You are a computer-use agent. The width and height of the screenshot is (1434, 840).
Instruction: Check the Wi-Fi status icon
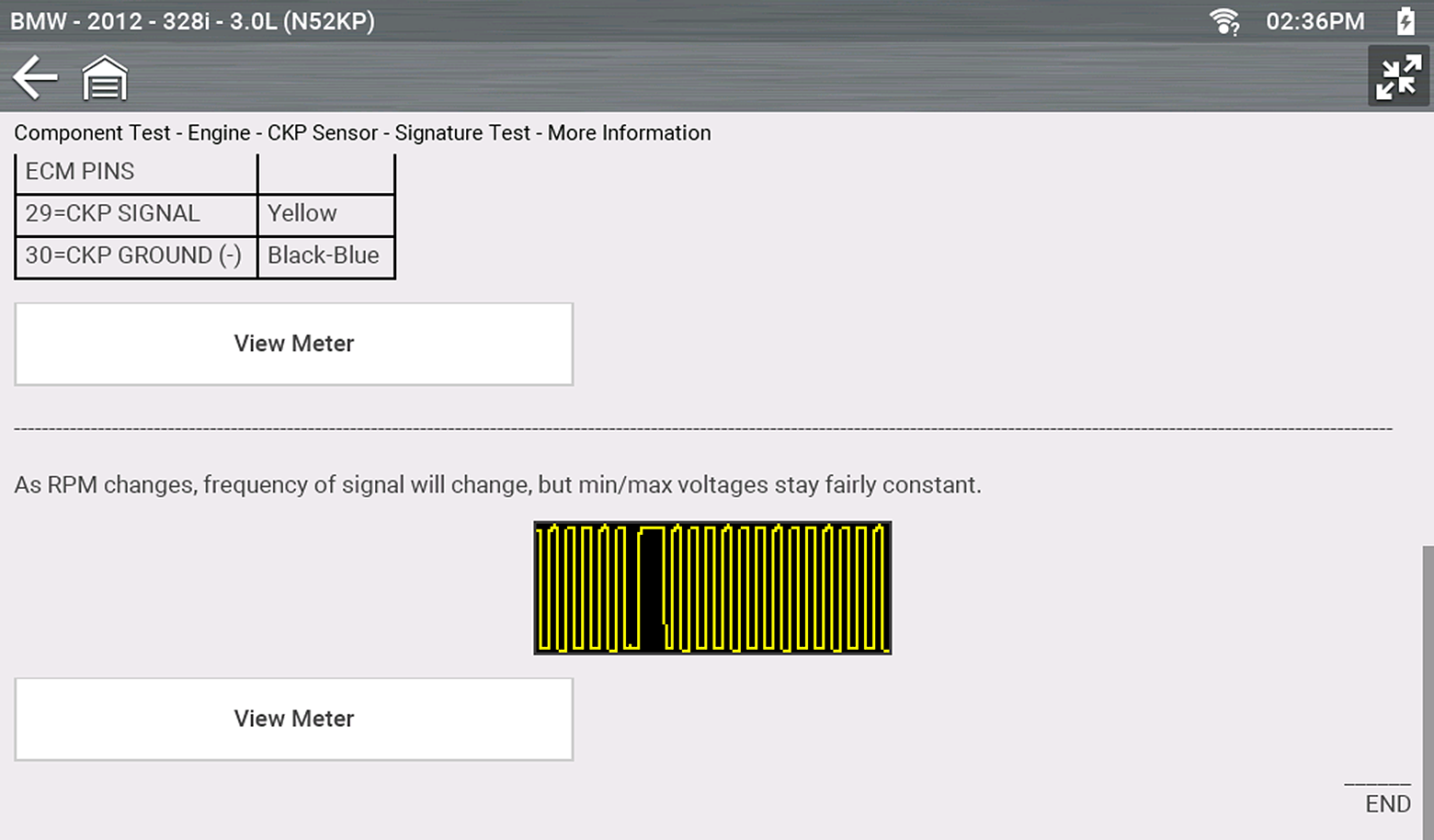(x=1223, y=21)
